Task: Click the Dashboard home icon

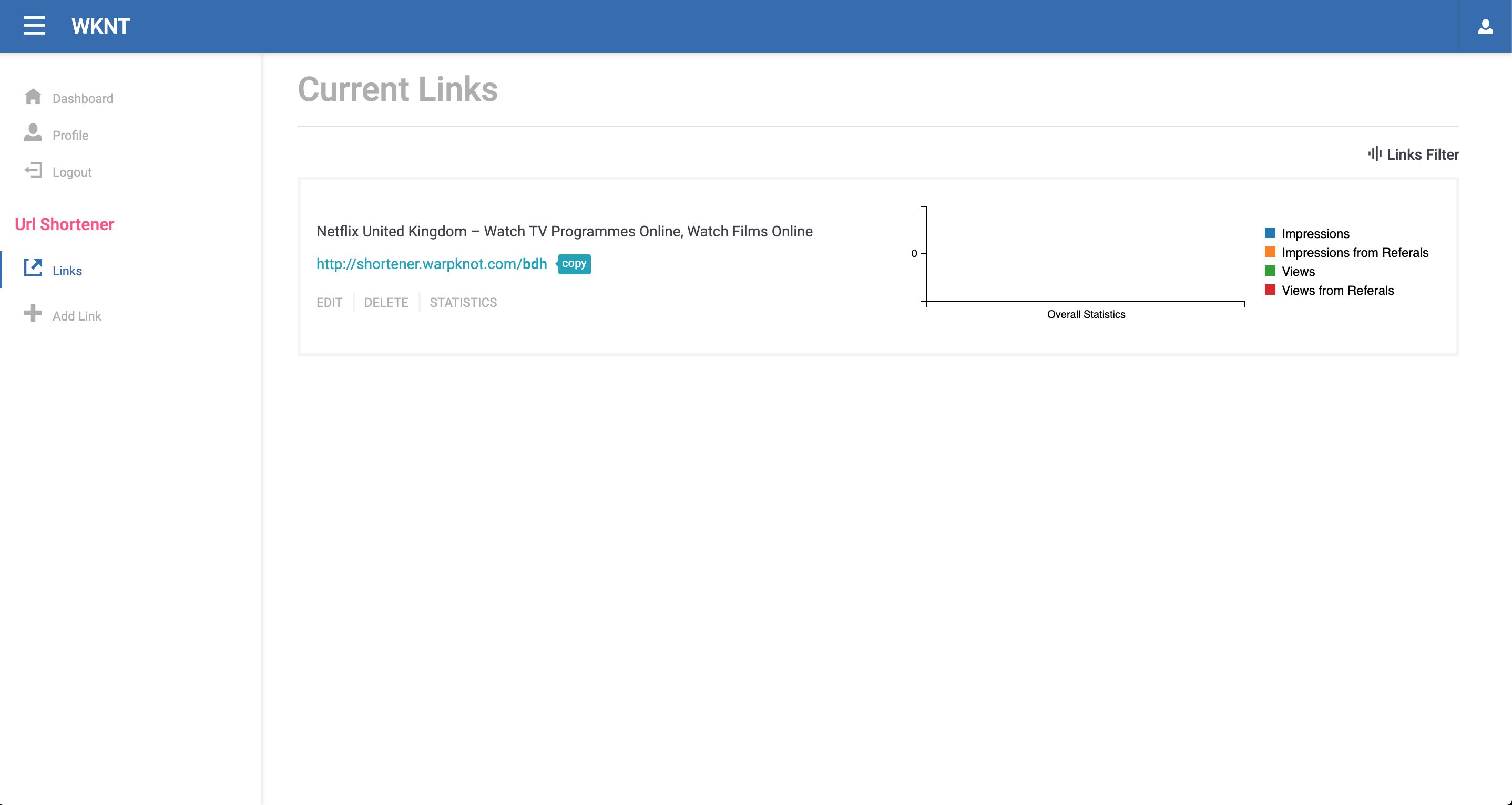Action: 33,97
